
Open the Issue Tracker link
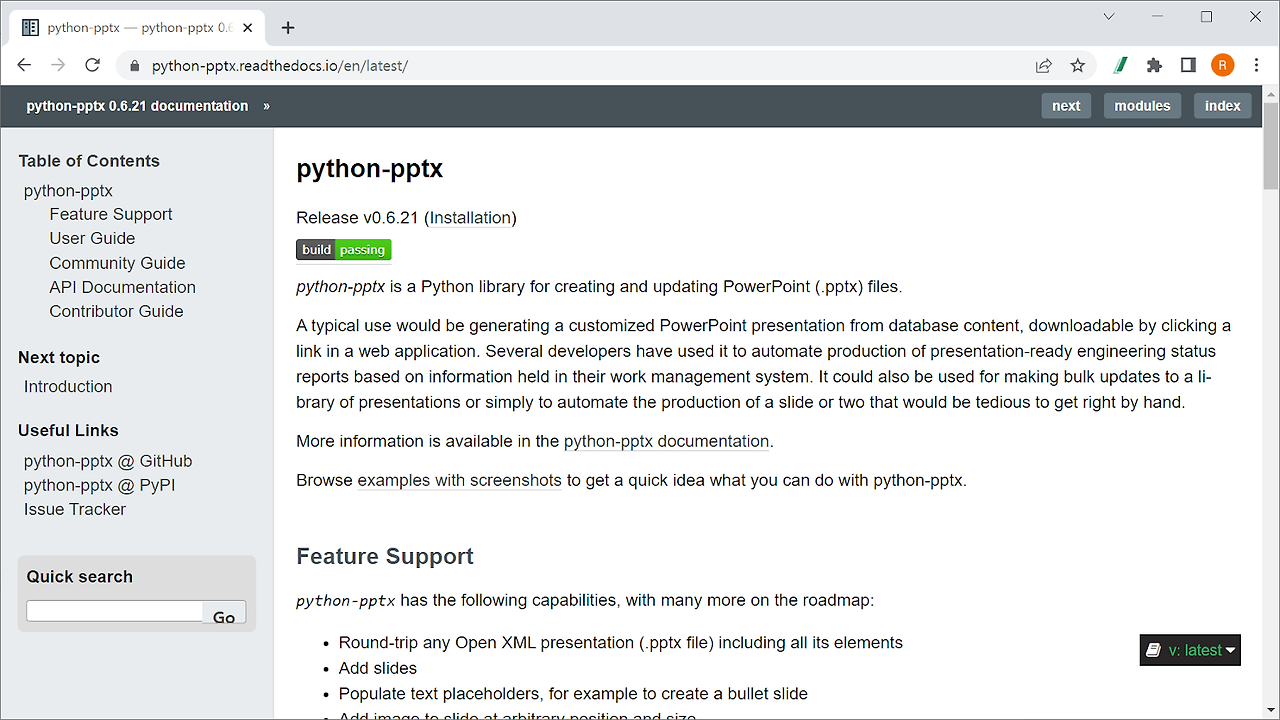(75, 509)
